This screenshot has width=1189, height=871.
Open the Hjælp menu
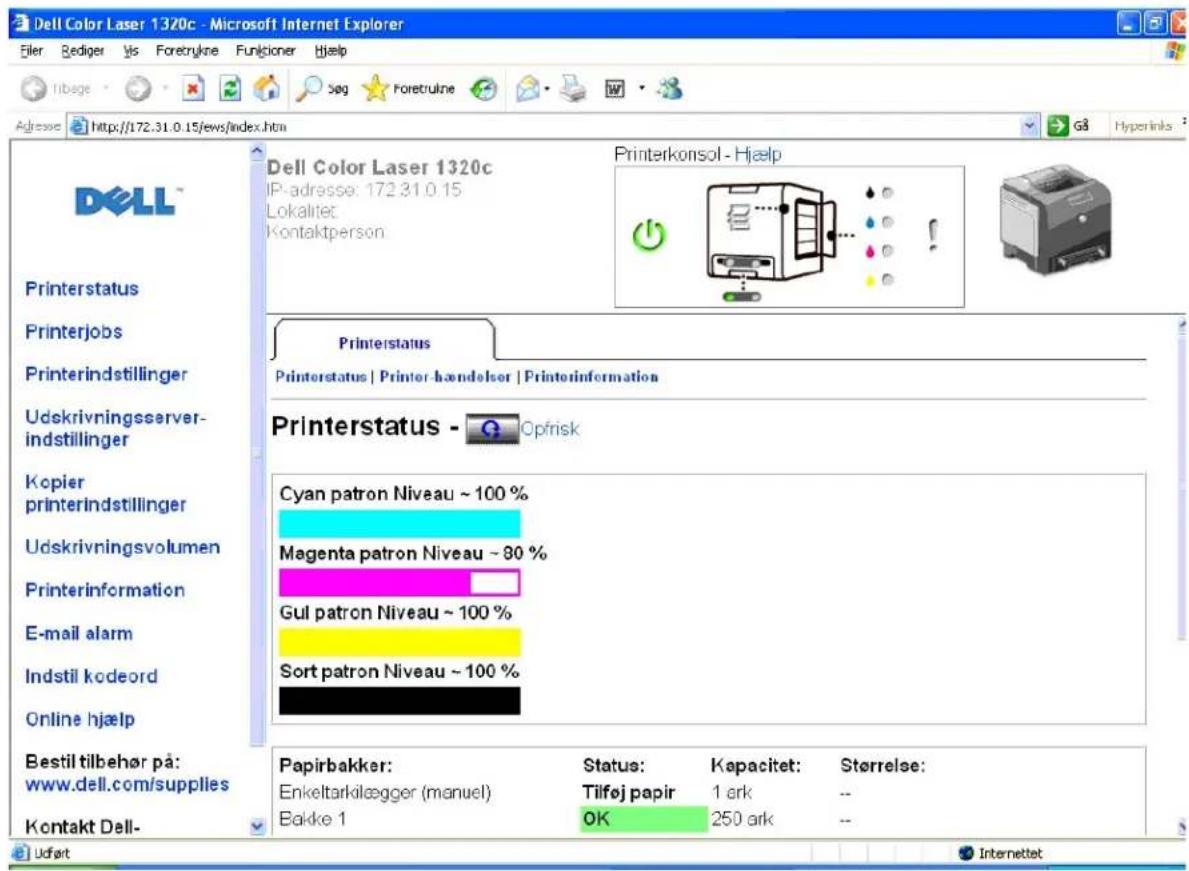click(x=331, y=51)
